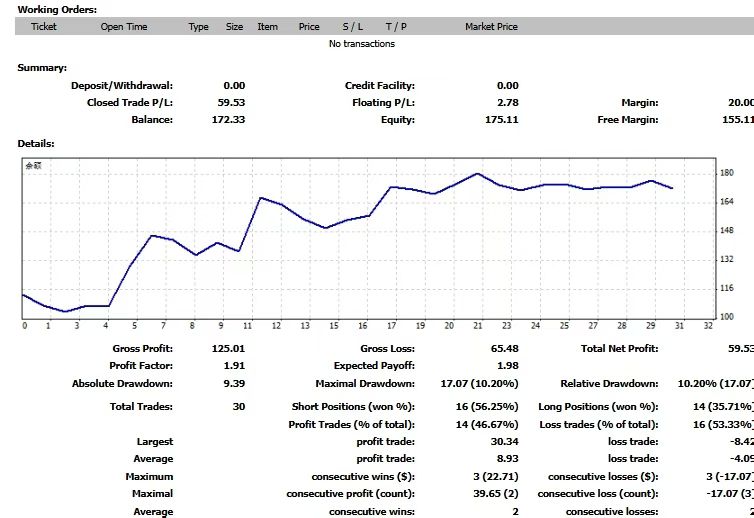Click the Open Time column header
The height and width of the screenshot is (518, 754).
pyautogui.click(x=124, y=27)
